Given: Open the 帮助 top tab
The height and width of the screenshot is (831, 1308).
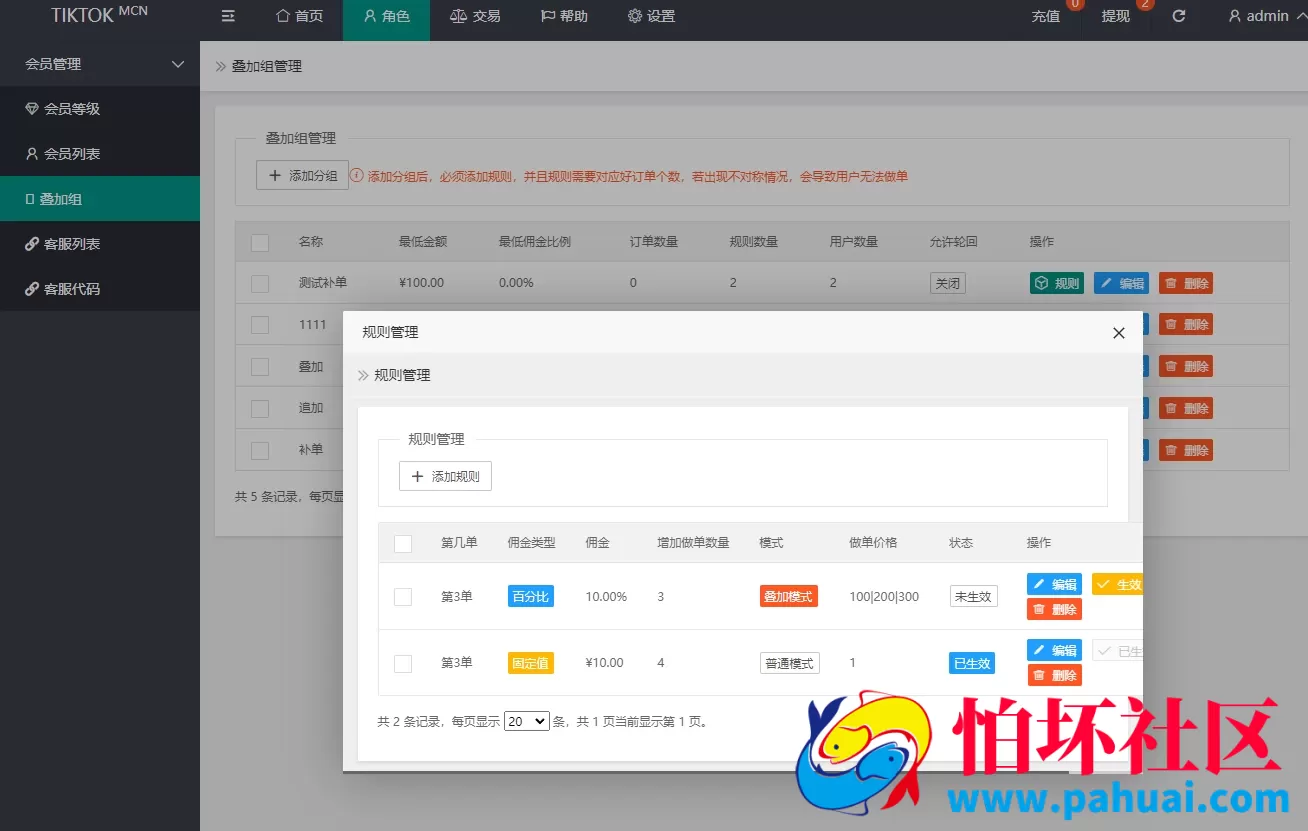Looking at the screenshot, I should pyautogui.click(x=564, y=16).
